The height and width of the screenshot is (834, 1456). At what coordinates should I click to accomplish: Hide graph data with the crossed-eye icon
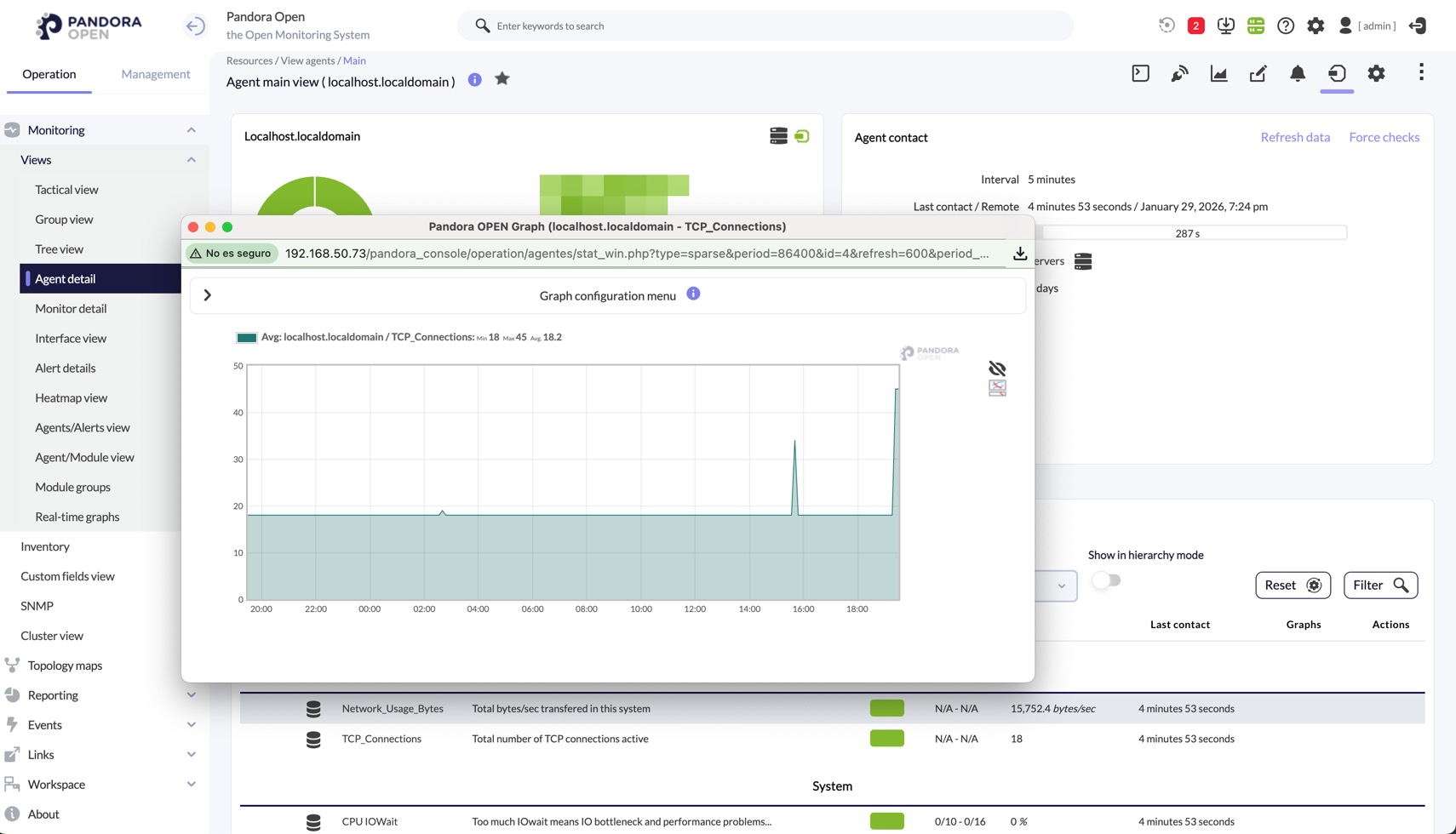tap(997, 368)
